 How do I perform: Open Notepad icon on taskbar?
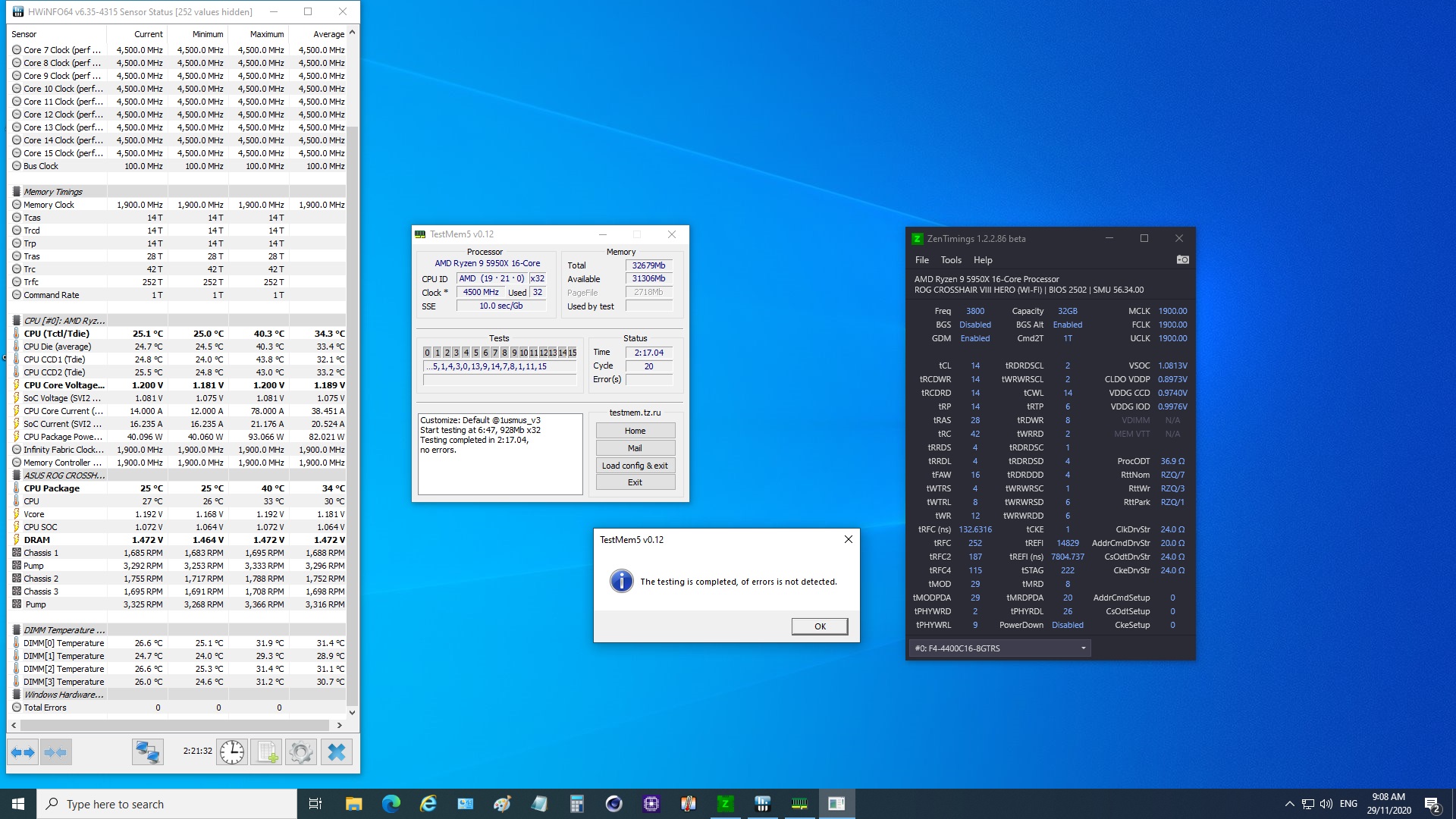[539, 804]
